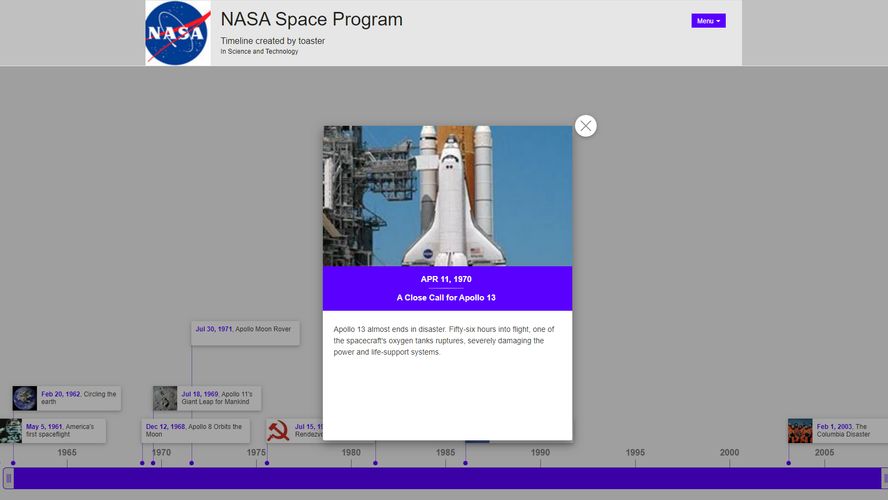Select the Apollo Moon Rover event
This screenshot has width=888, height=500.
(245, 333)
